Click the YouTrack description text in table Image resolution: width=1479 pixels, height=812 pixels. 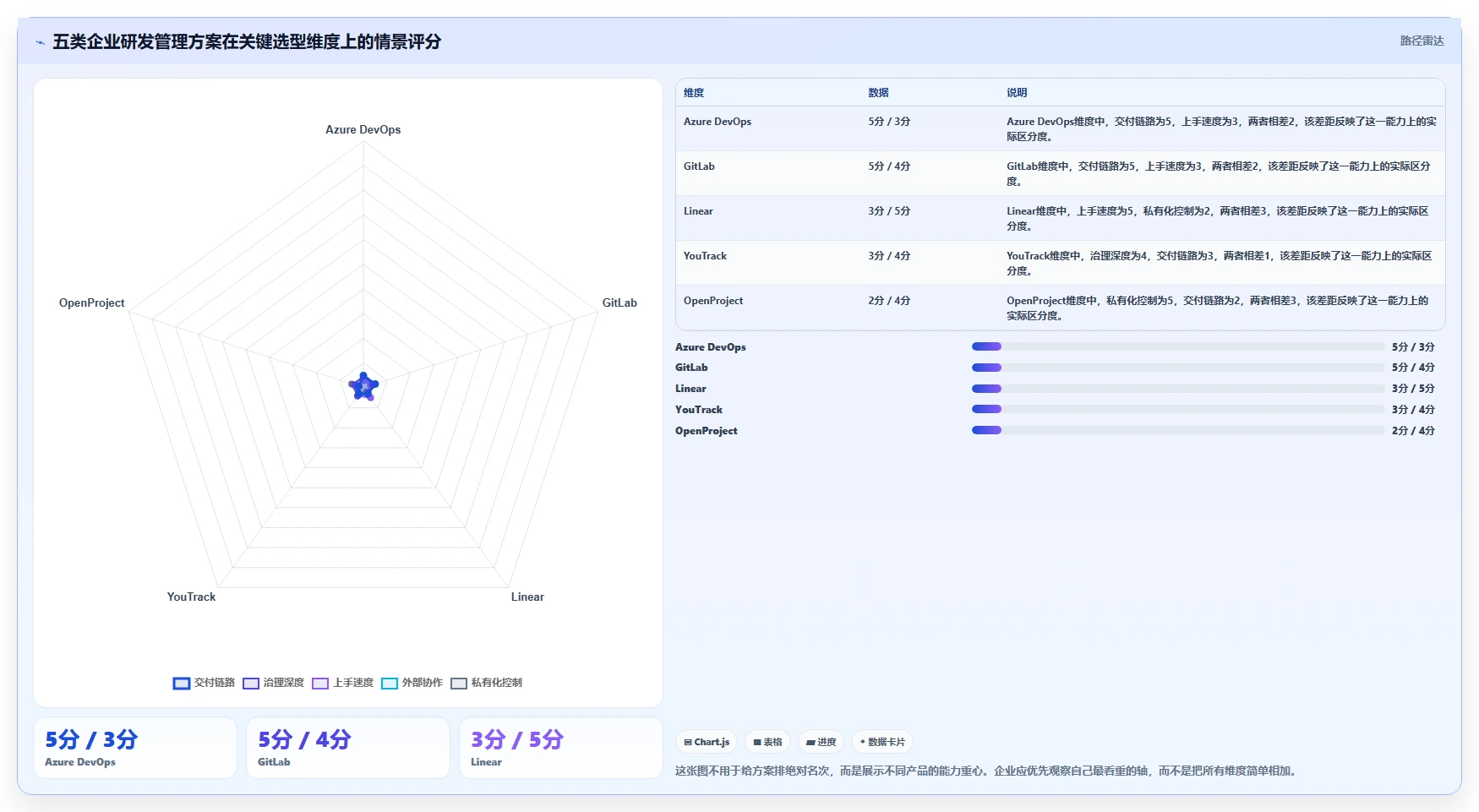(x=1220, y=264)
